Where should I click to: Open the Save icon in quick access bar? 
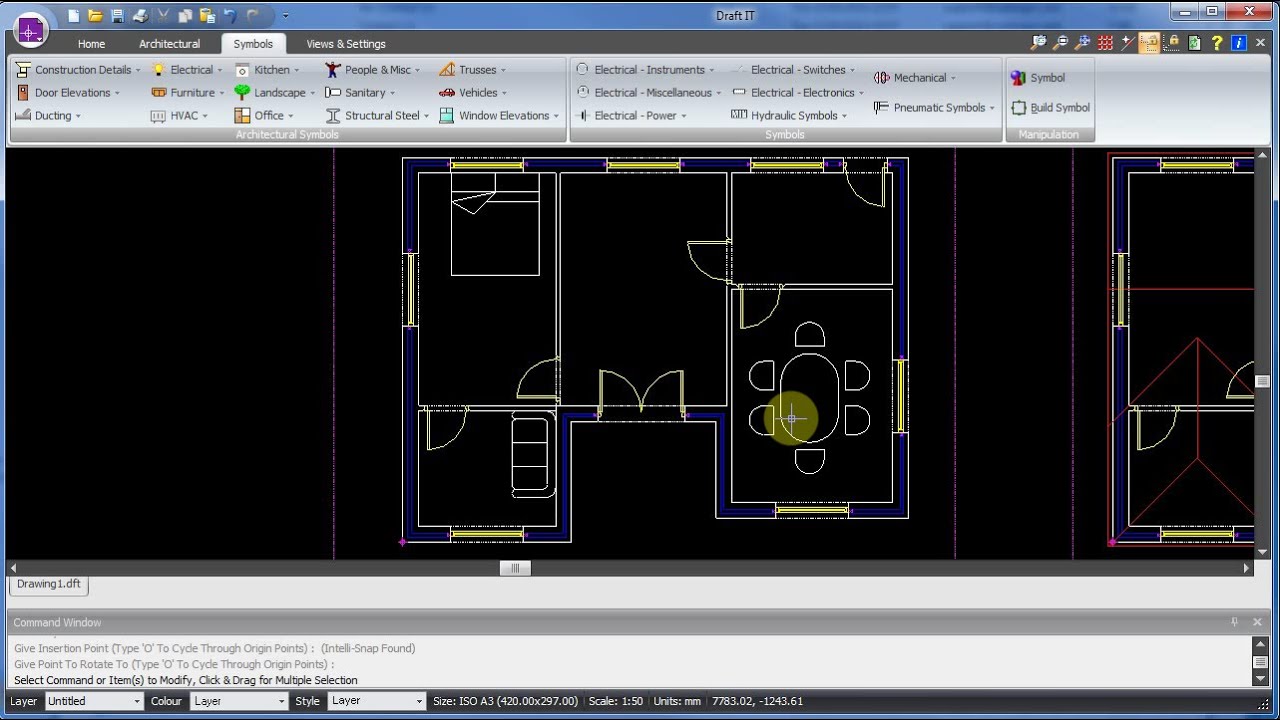pos(118,15)
